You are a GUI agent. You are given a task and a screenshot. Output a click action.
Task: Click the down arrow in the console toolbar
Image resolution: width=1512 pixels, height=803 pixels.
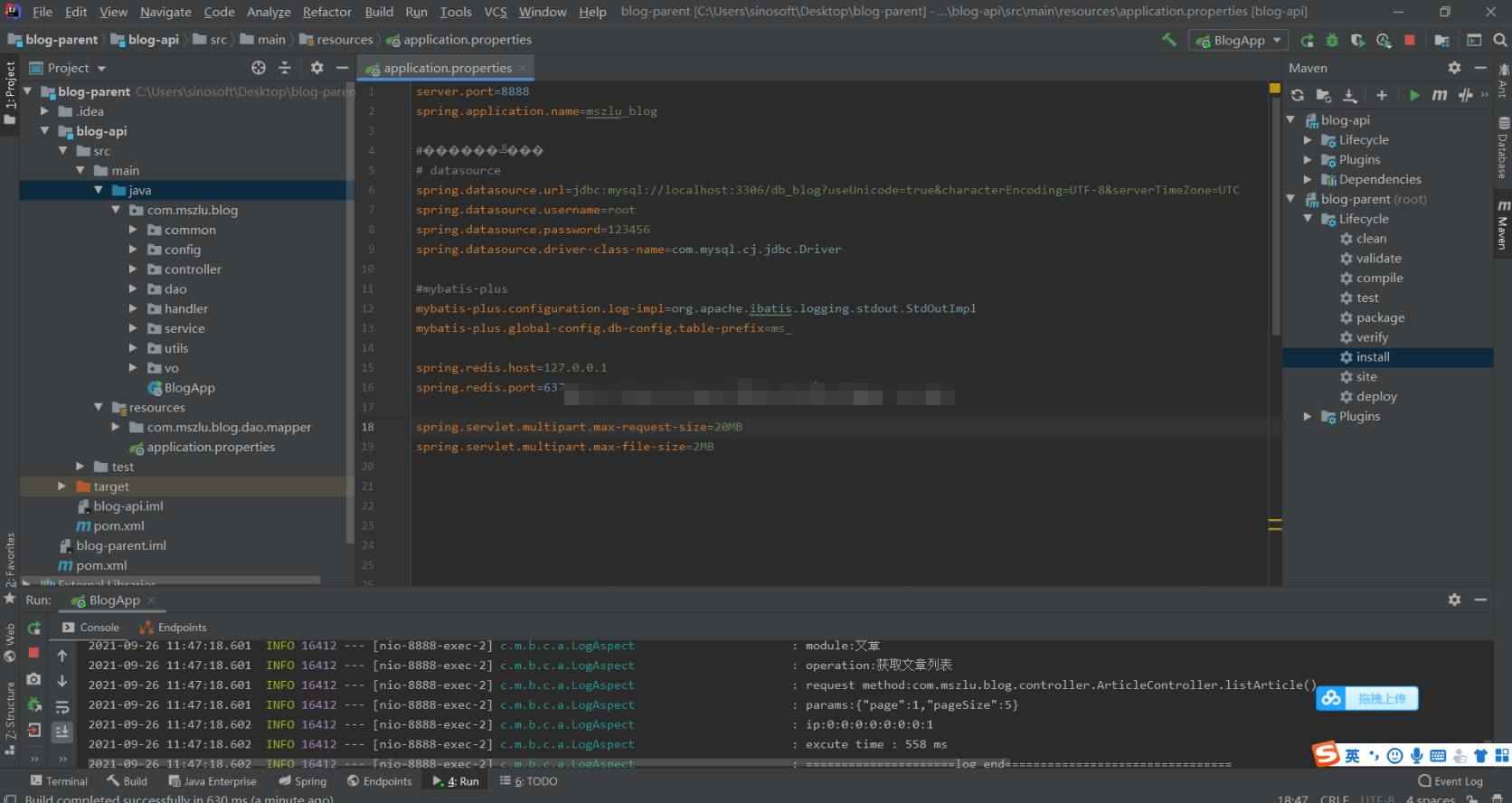tap(62, 681)
